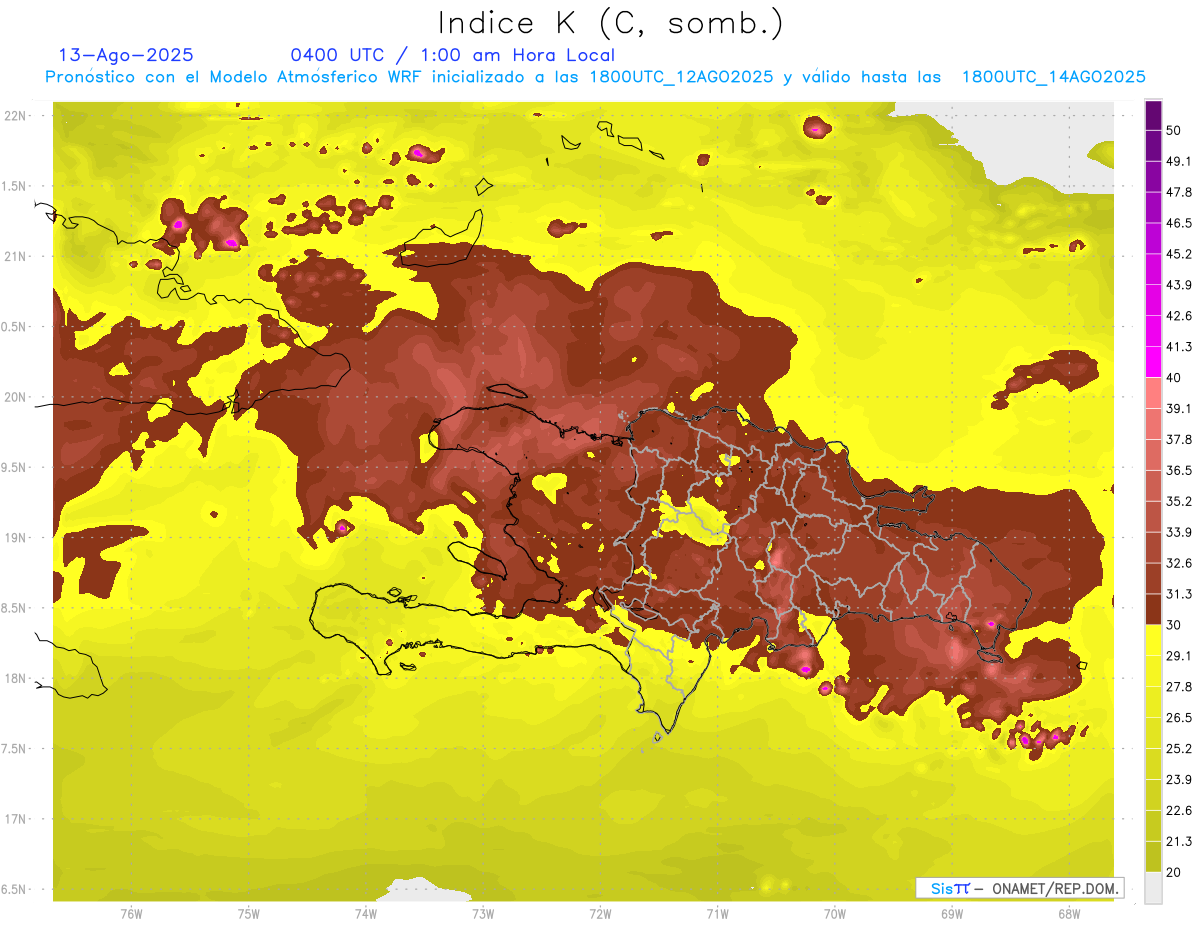Click '0400 UTC / 1:00 am Hora Local' text
The height and width of the screenshot is (927, 1200).
452,55
